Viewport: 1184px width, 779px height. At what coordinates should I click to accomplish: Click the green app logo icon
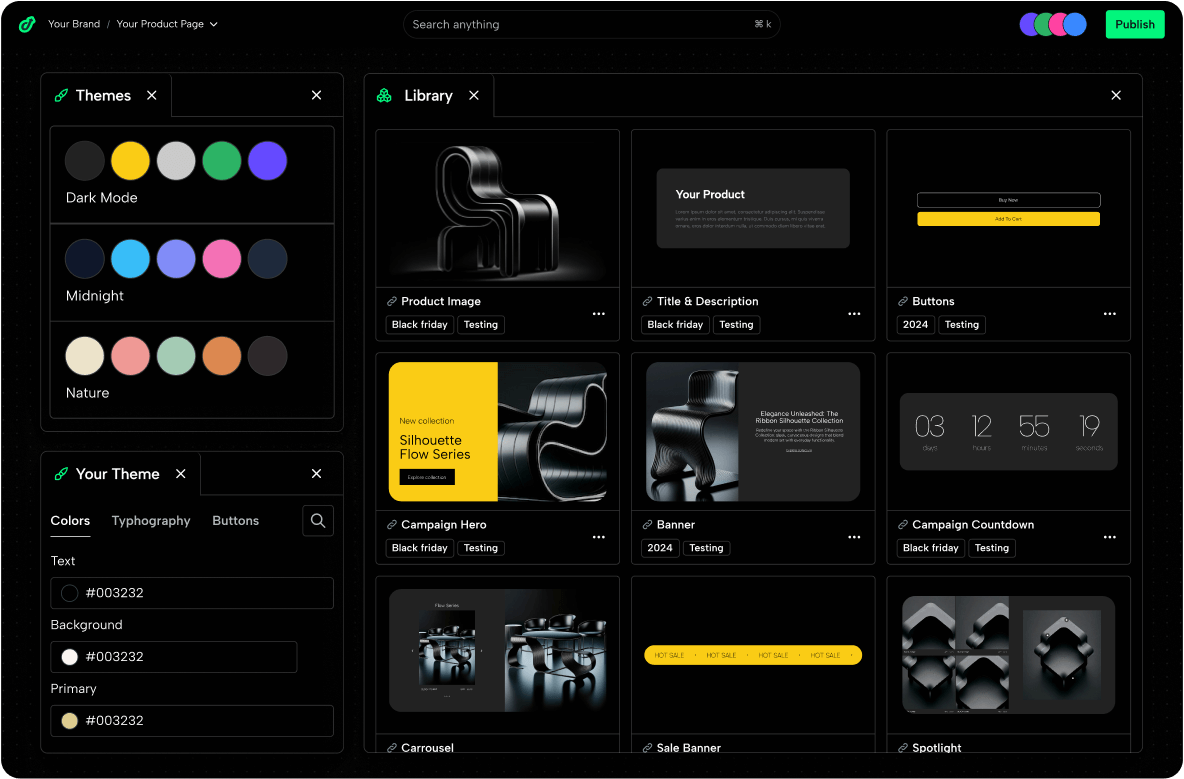27,24
